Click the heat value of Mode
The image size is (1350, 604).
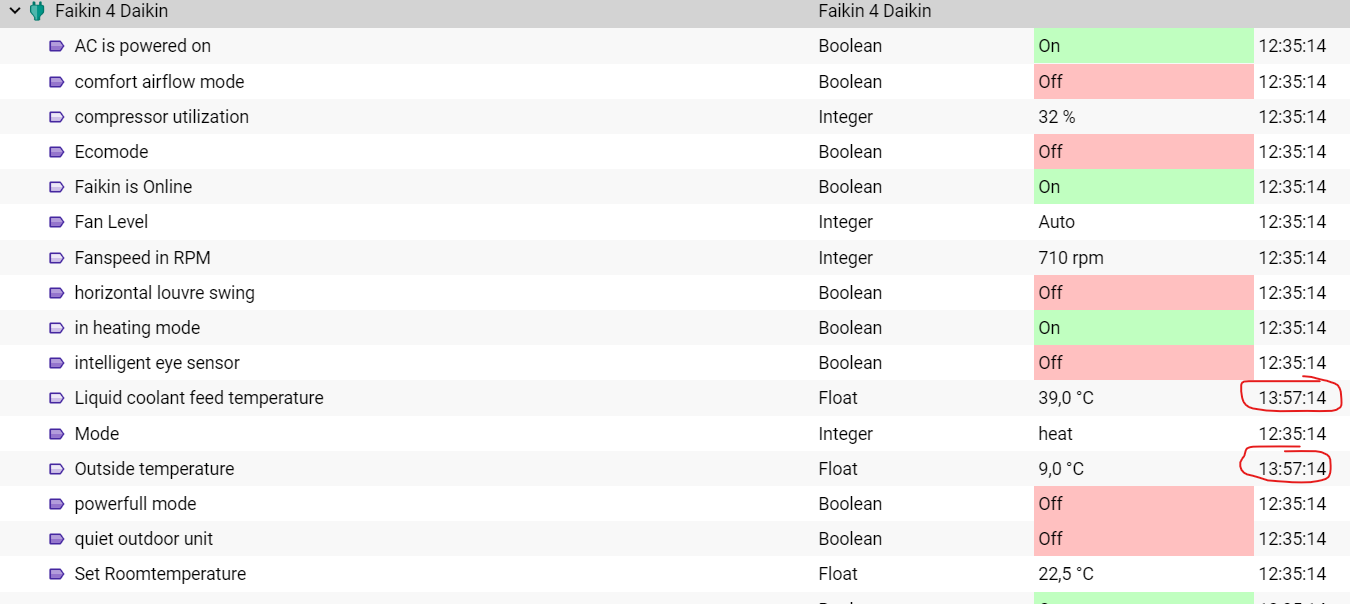[x=1056, y=434]
